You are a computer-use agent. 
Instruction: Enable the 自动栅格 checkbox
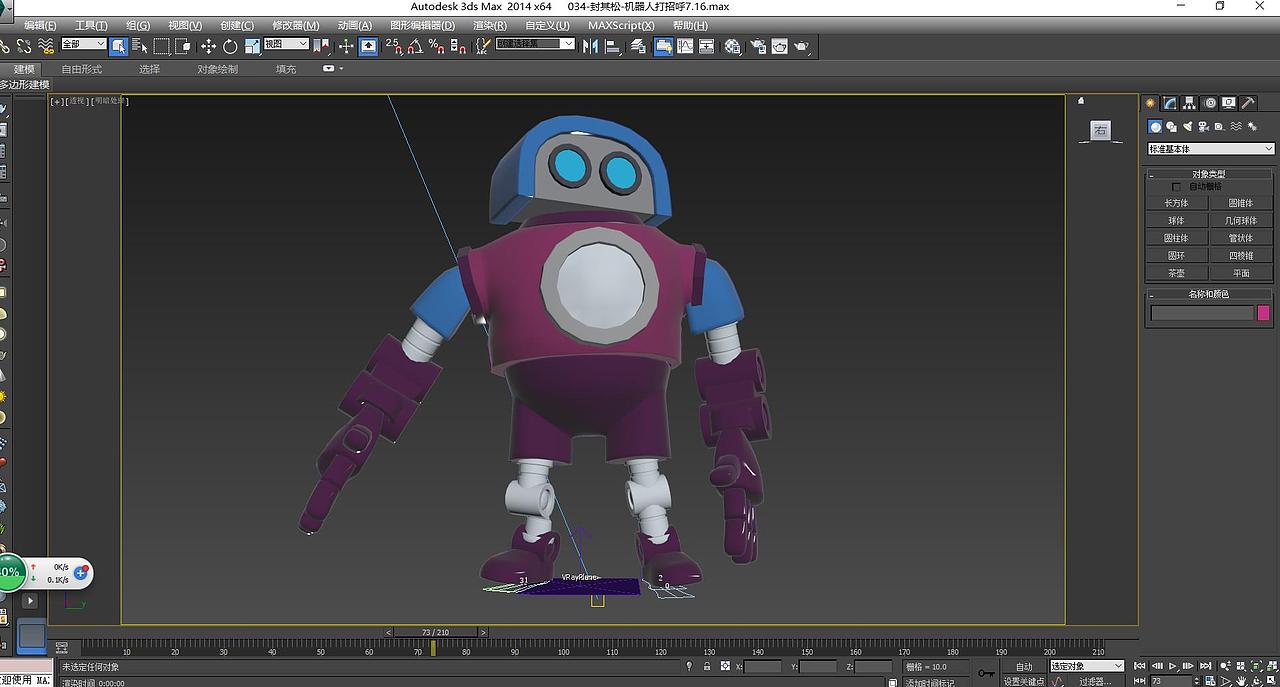click(x=1176, y=187)
